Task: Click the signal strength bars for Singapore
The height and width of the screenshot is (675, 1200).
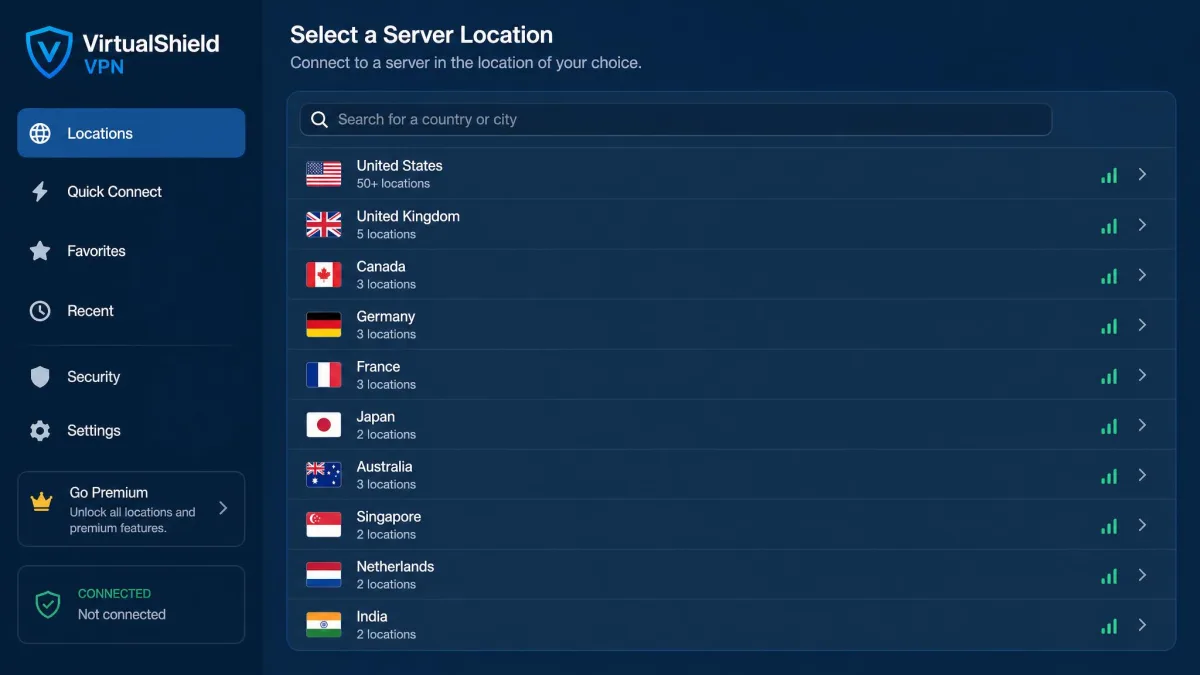Action: [x=1109, y=526]
